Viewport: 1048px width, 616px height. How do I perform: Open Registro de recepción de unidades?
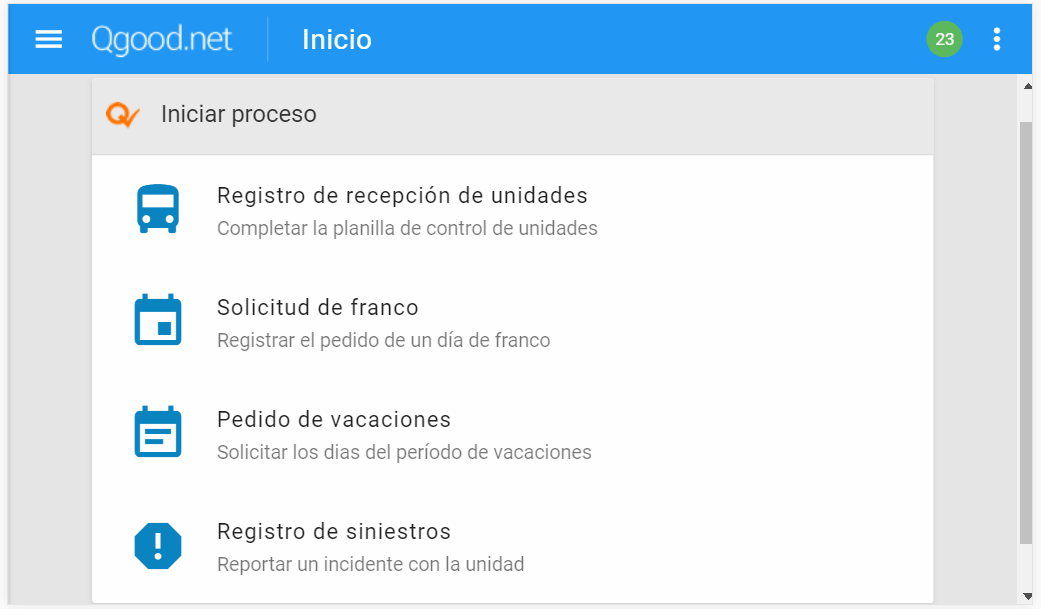pos(402,195)
